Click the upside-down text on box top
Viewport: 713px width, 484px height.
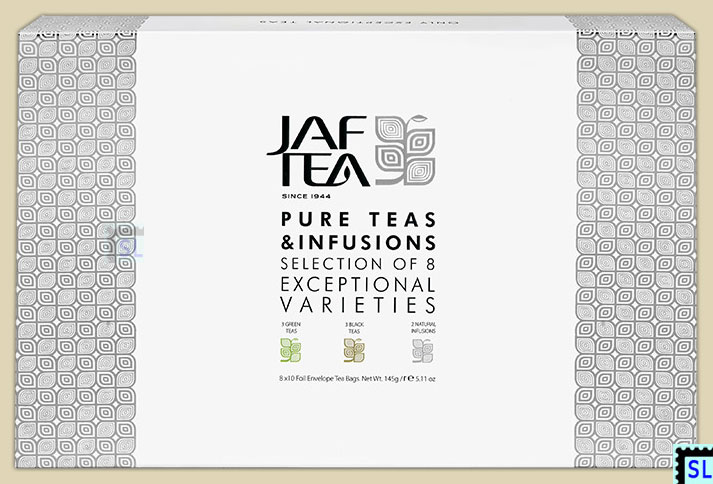pos(355,18)
